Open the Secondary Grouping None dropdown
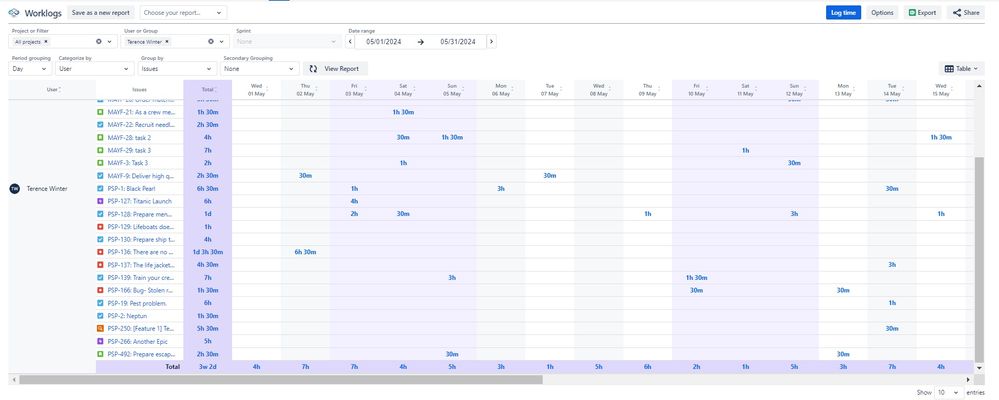 (x=260, y=69)
